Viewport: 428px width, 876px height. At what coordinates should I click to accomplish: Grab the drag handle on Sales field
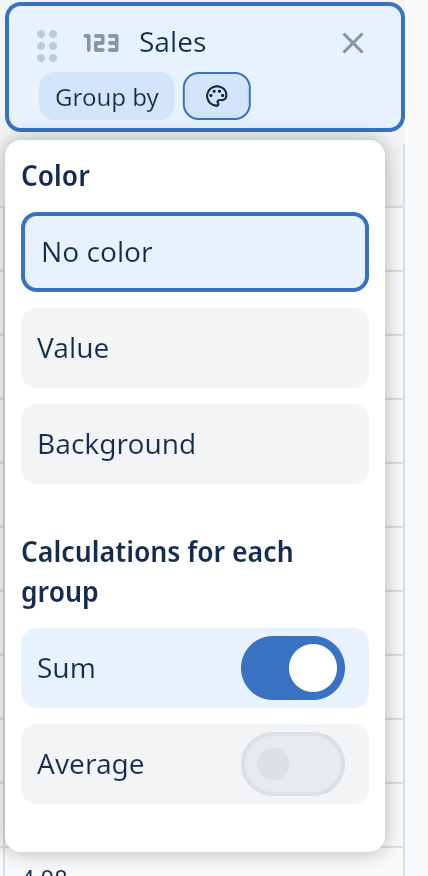[47, 46]
